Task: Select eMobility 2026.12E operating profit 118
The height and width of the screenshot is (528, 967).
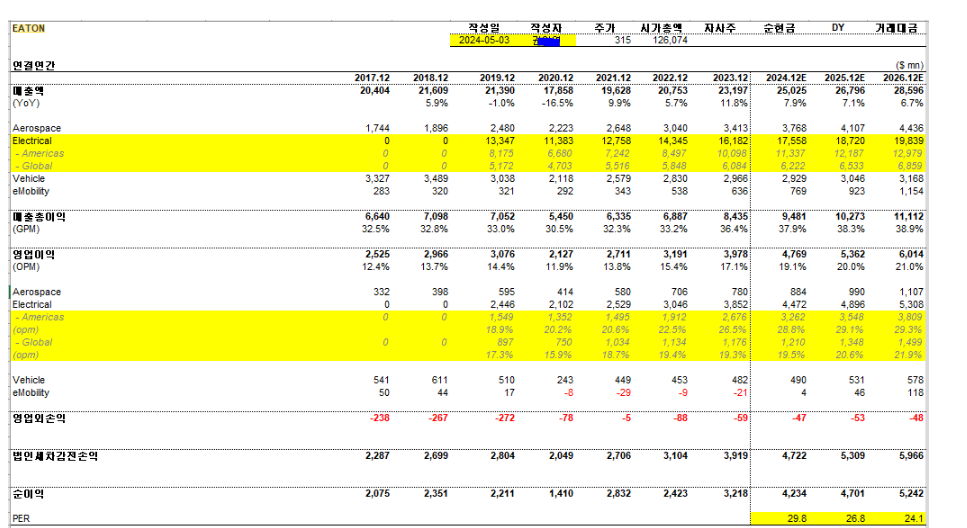Action: point(916,393)
